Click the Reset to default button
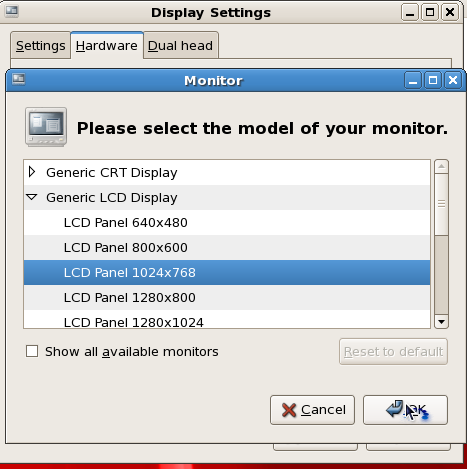The height and width of the screenshot is (469, 467). click(x=393, y=352)
